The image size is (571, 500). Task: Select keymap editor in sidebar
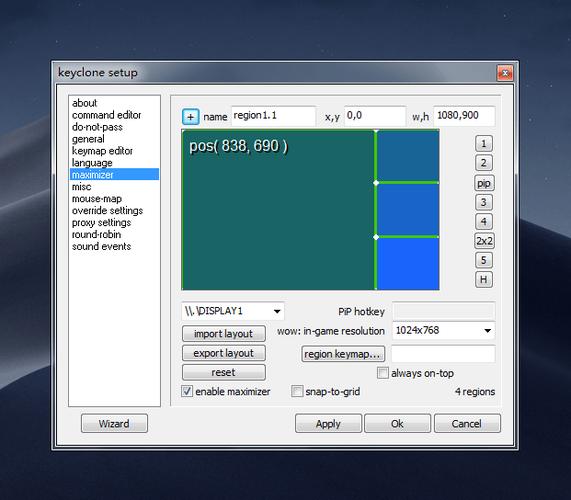(102, 151)
